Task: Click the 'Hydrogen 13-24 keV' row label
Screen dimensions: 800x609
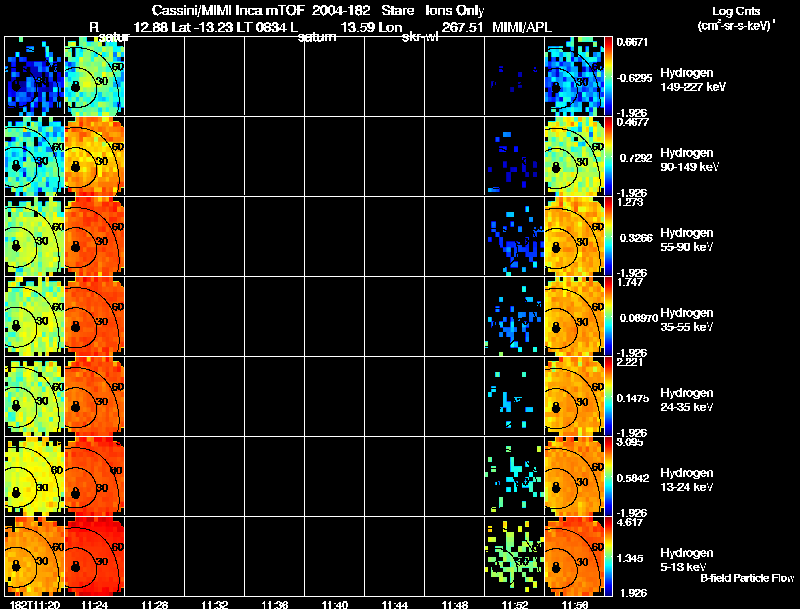Action: (687, 480)
